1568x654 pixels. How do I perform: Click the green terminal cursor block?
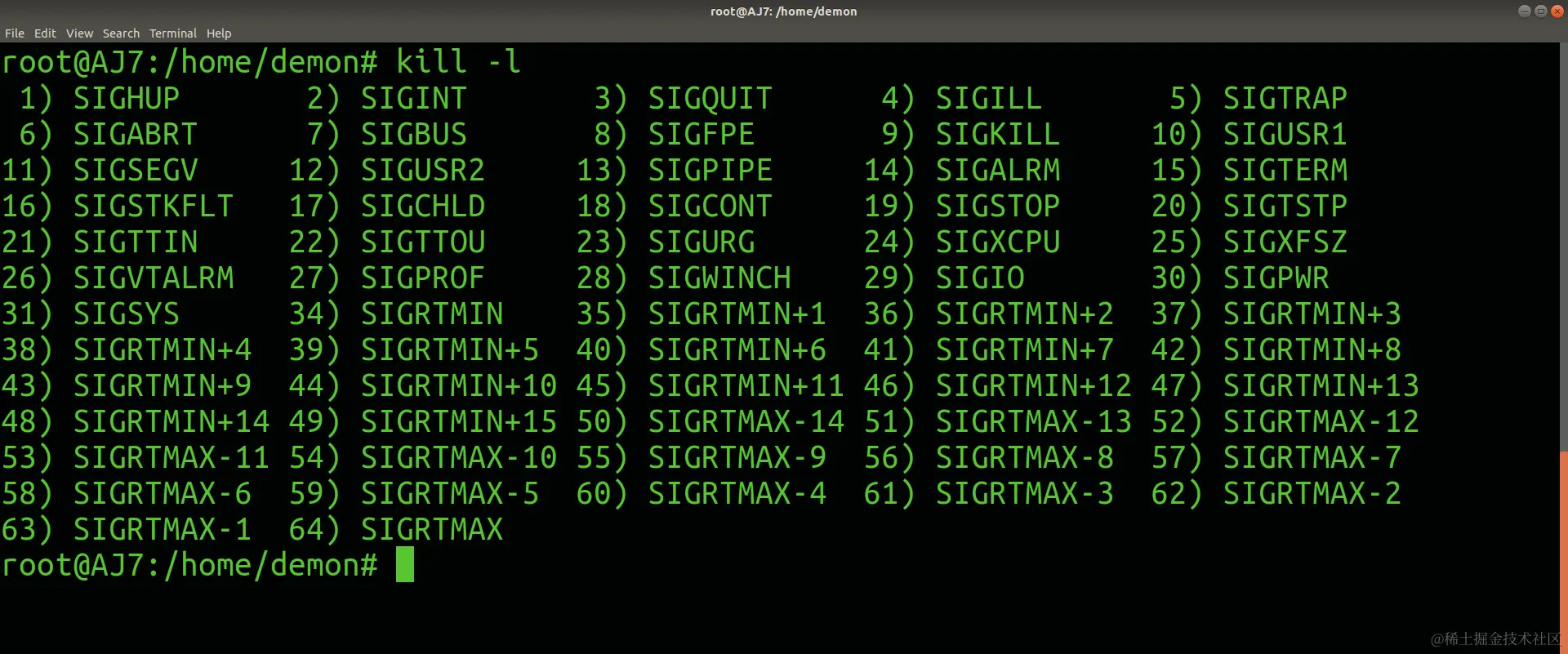[405, 564]
